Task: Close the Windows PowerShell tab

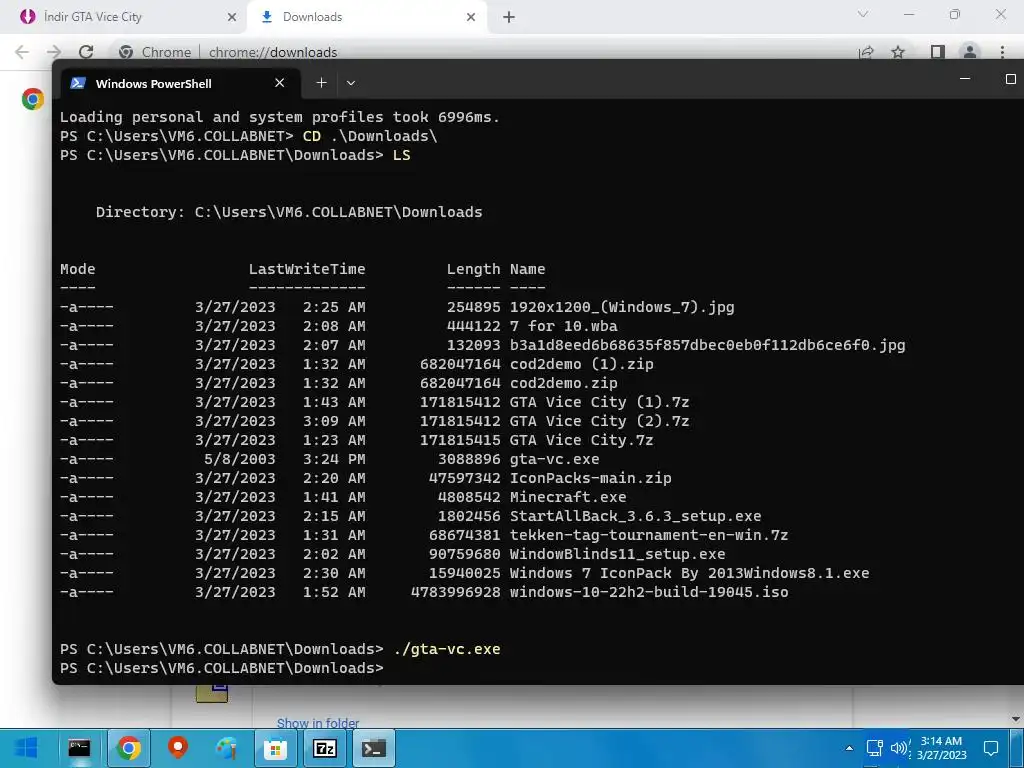Action: 280,83
